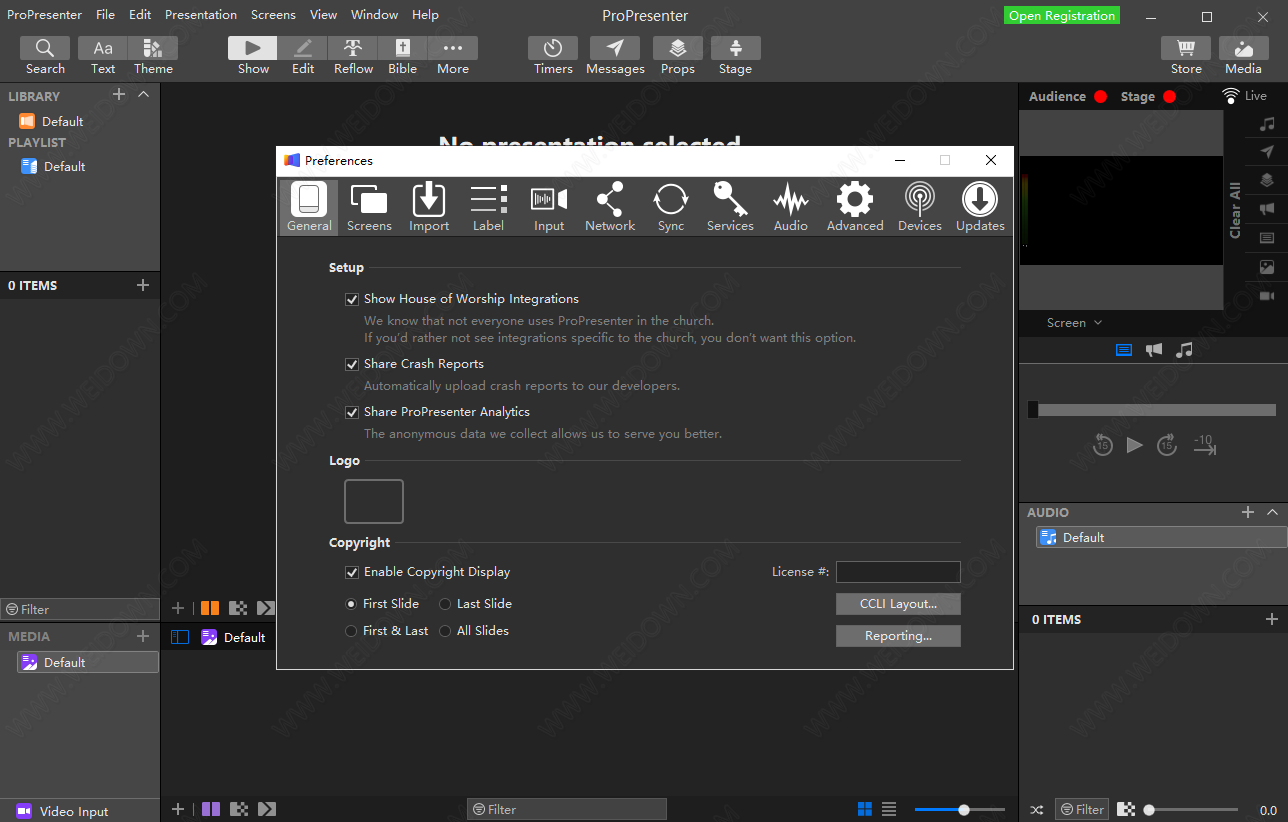Click the library Filter field
1288x822 pixels.
tap(80, 609)
